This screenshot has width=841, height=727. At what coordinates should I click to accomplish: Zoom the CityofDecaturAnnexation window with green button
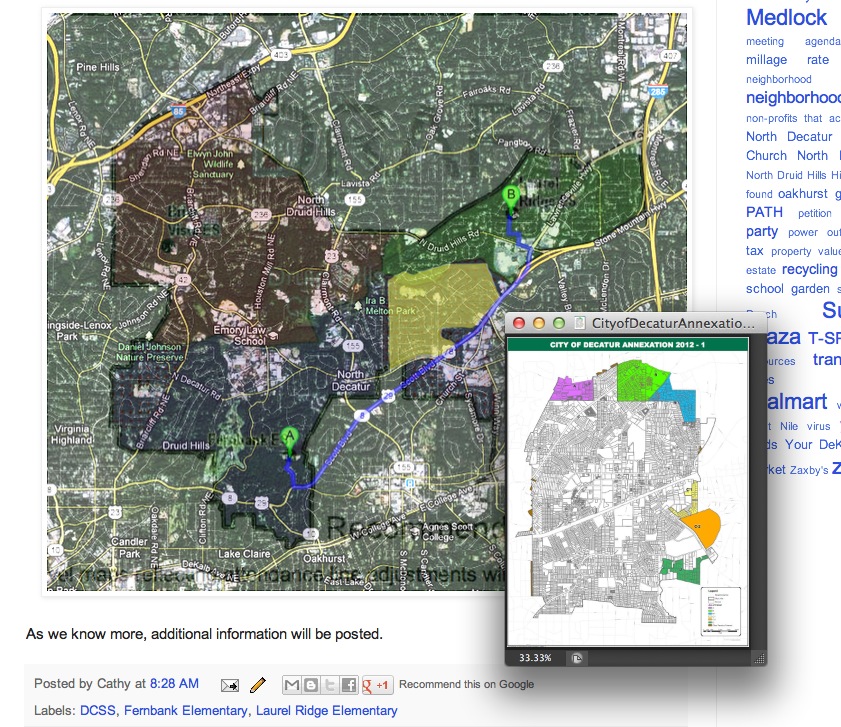[x=559, y=323]
